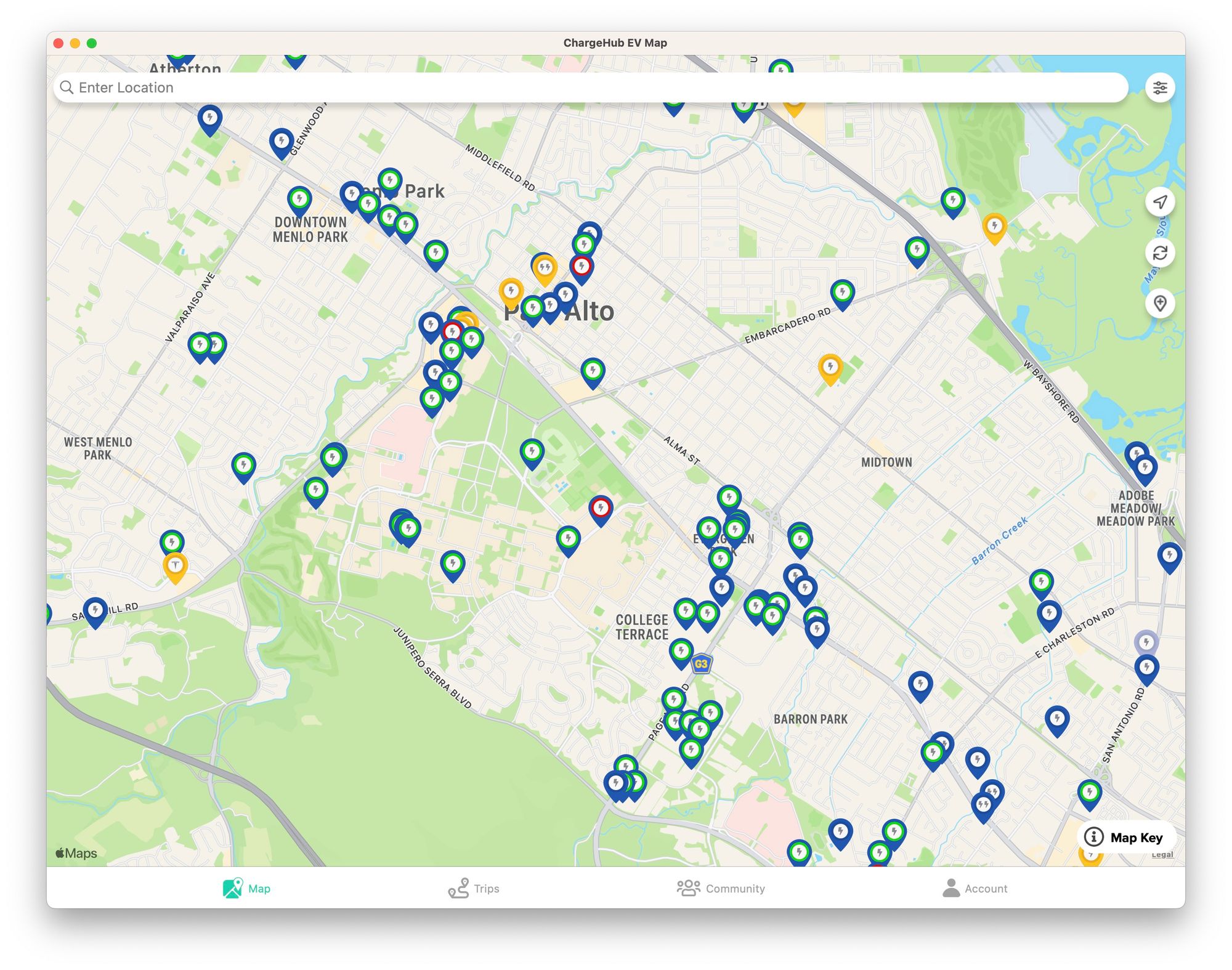Open the Account tab
Screen dimensions: 1232x970
975,888
